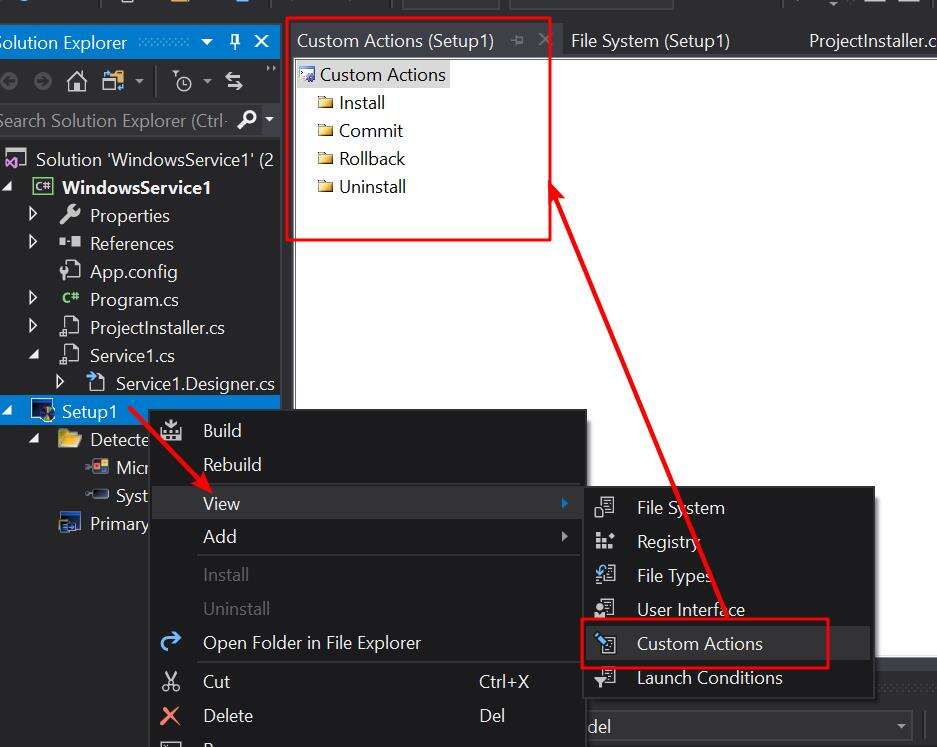The width and height of the screenshot is (937, 747).
Task: Select the Uninstall folder in Custom Actions
Action: tap(372, 186)
